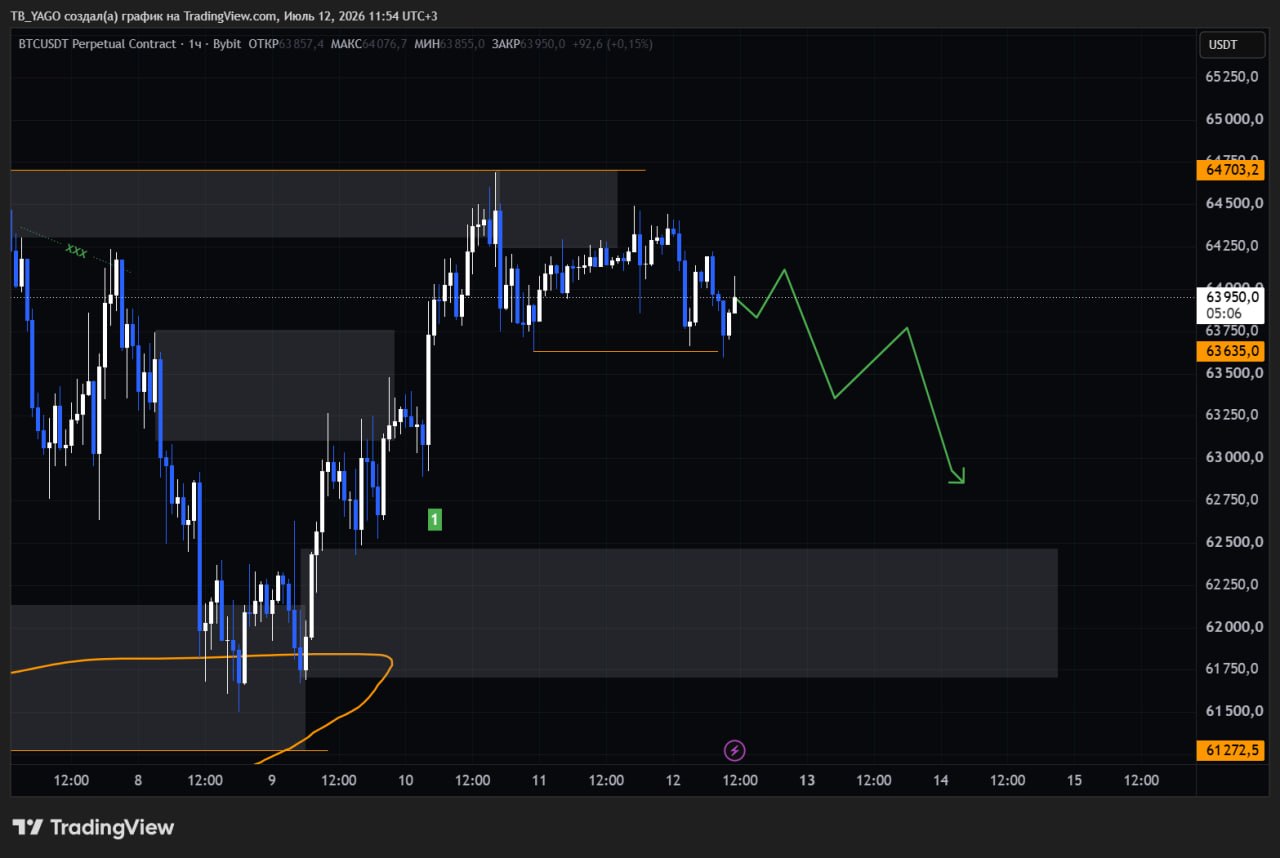Click the МИН low value 63855,0
The height and width of the screenshot is (858, 1280).
pos(463,44)
